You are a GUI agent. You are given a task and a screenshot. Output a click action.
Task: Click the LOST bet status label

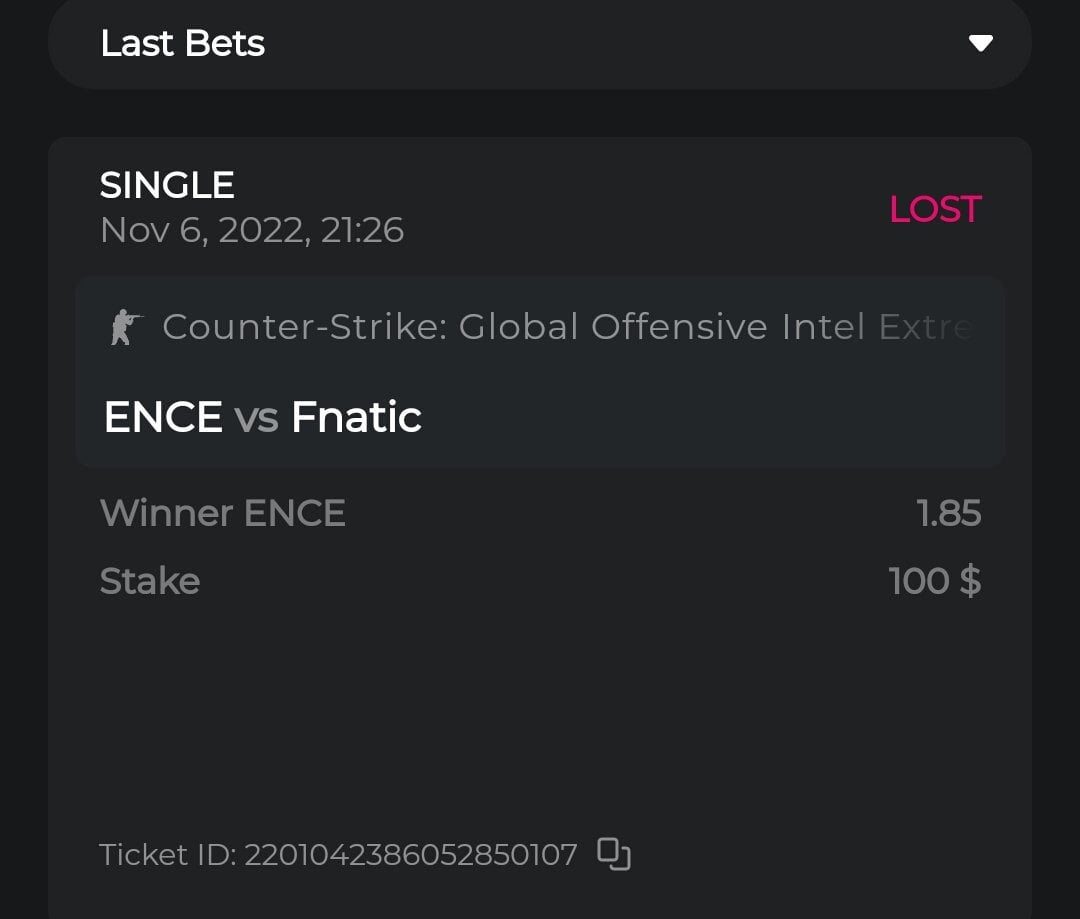click(934, 209)
